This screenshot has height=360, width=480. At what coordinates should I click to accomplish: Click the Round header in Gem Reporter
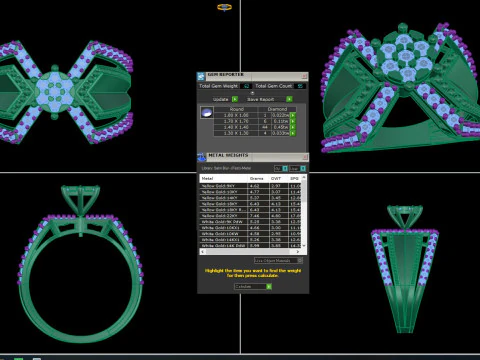pyautogui.click(x=236, y=109)
